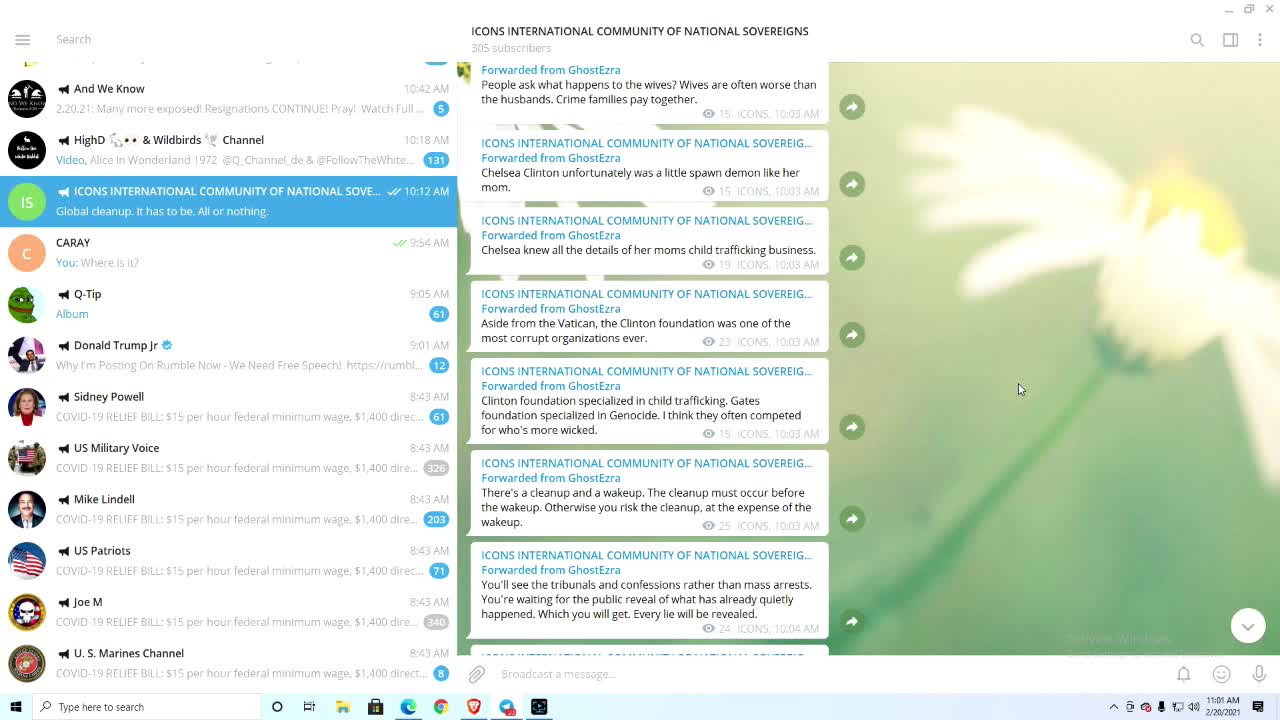
Task: Click 'Forwarded from GhostEzra' on cleanup wakeup message
Action: [x=551, y=478]
